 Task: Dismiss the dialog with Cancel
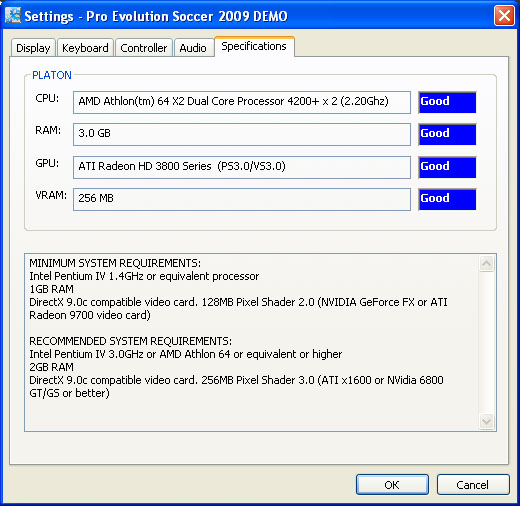(473, 484)
